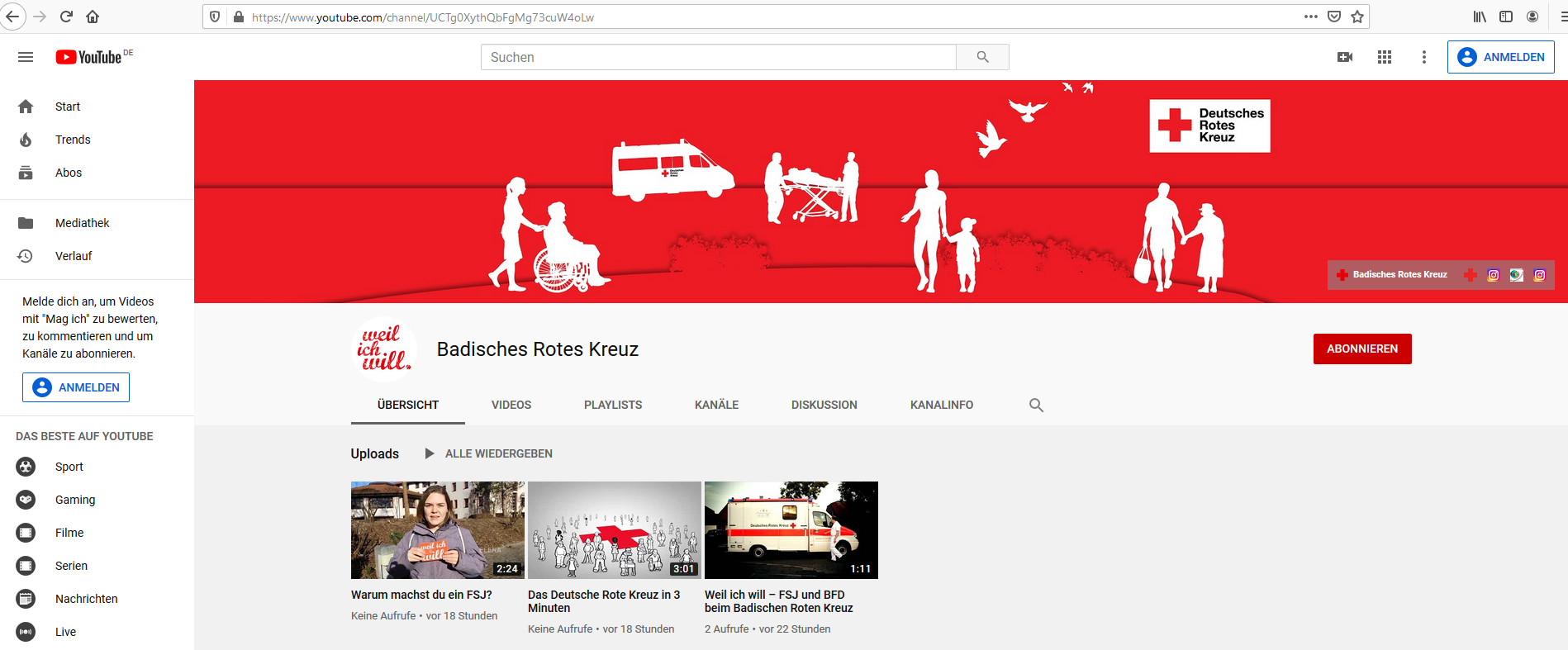This screenshot has height=650, width=1568.
Task: Click the padlock site security icon
Action: 239,17
